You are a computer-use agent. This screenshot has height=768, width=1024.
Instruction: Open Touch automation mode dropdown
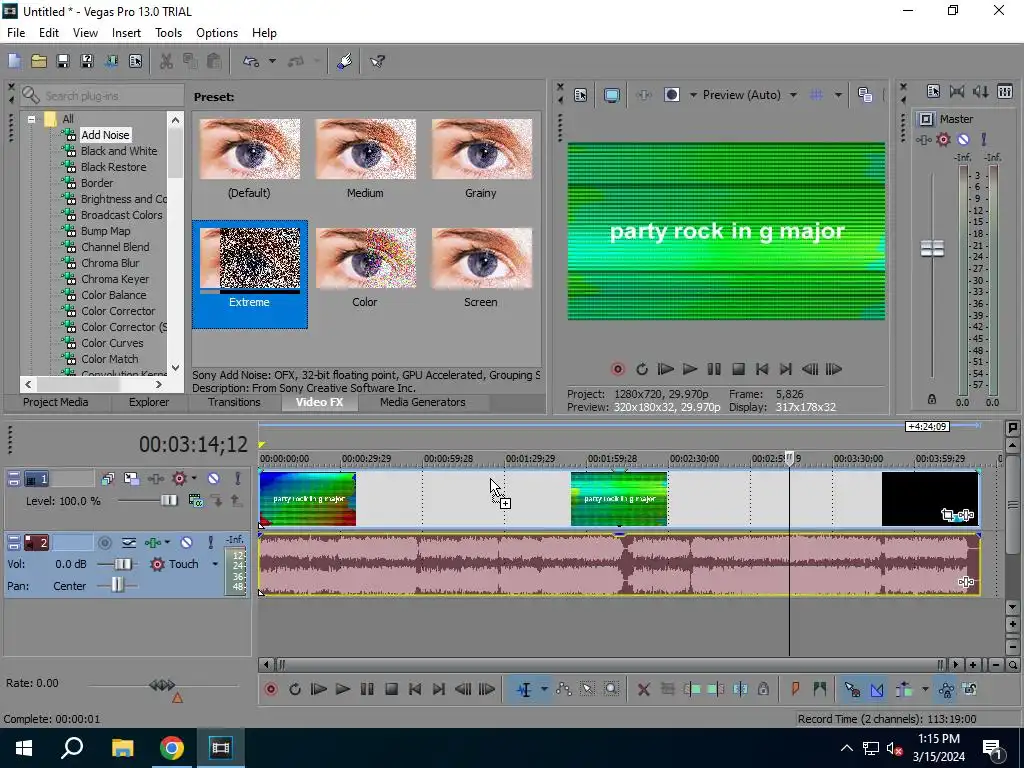[x=215, y=564]
